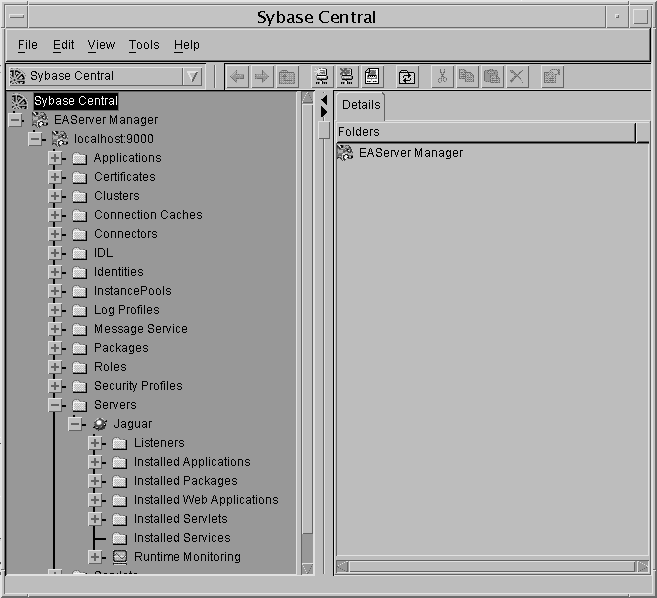Expand the Applications folder node
This screenshot has height=598, width=657.
click(56, 158)
